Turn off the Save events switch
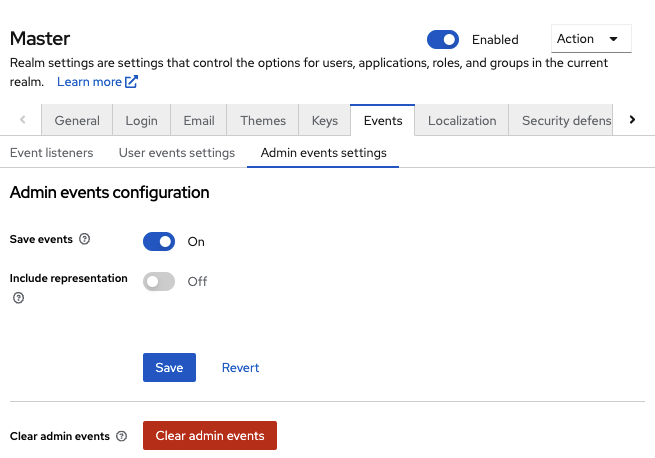The height and width of the screenshot is (458, 655). point(159,241)
